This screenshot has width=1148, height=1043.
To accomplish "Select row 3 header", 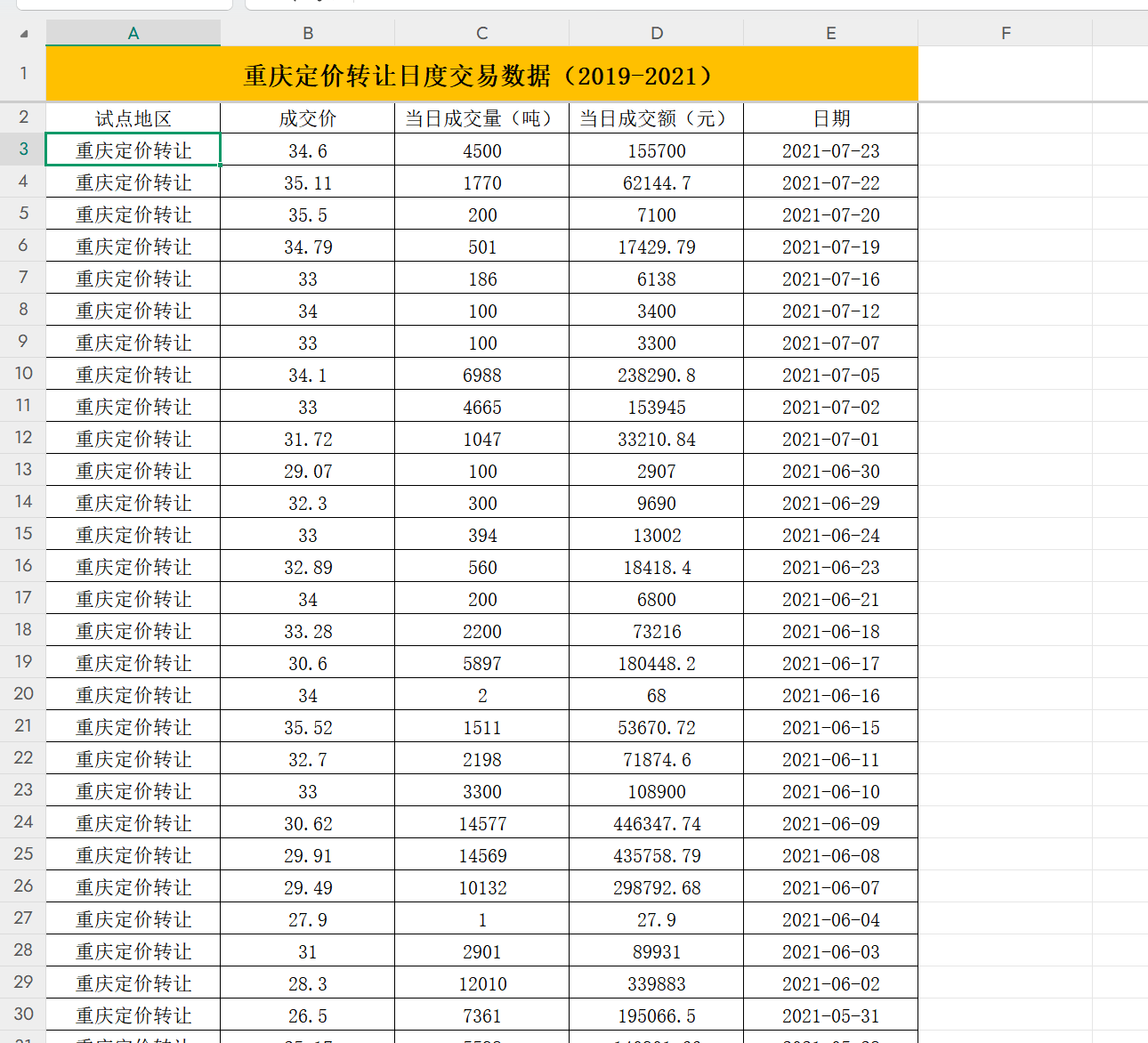I will [23, 150].
